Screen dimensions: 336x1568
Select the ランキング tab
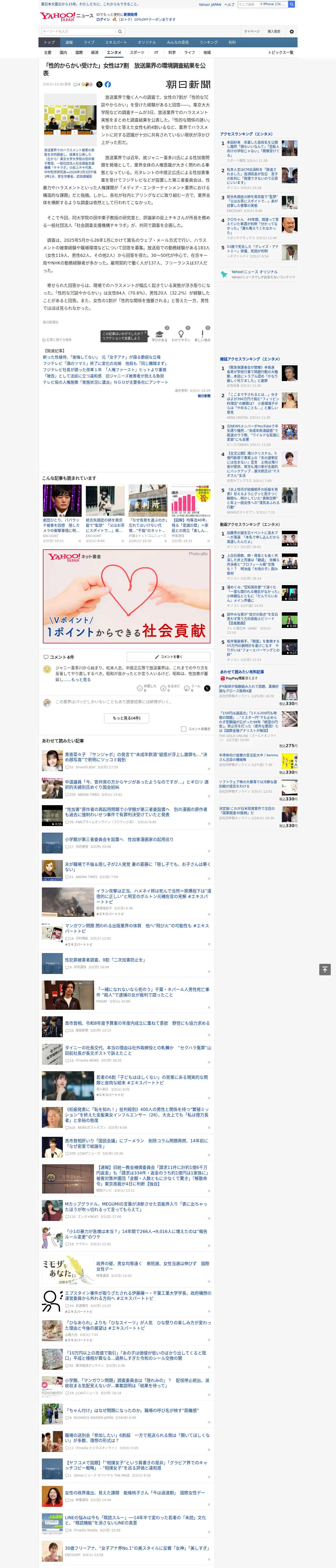pyautogui.click(x=209, y=43)
